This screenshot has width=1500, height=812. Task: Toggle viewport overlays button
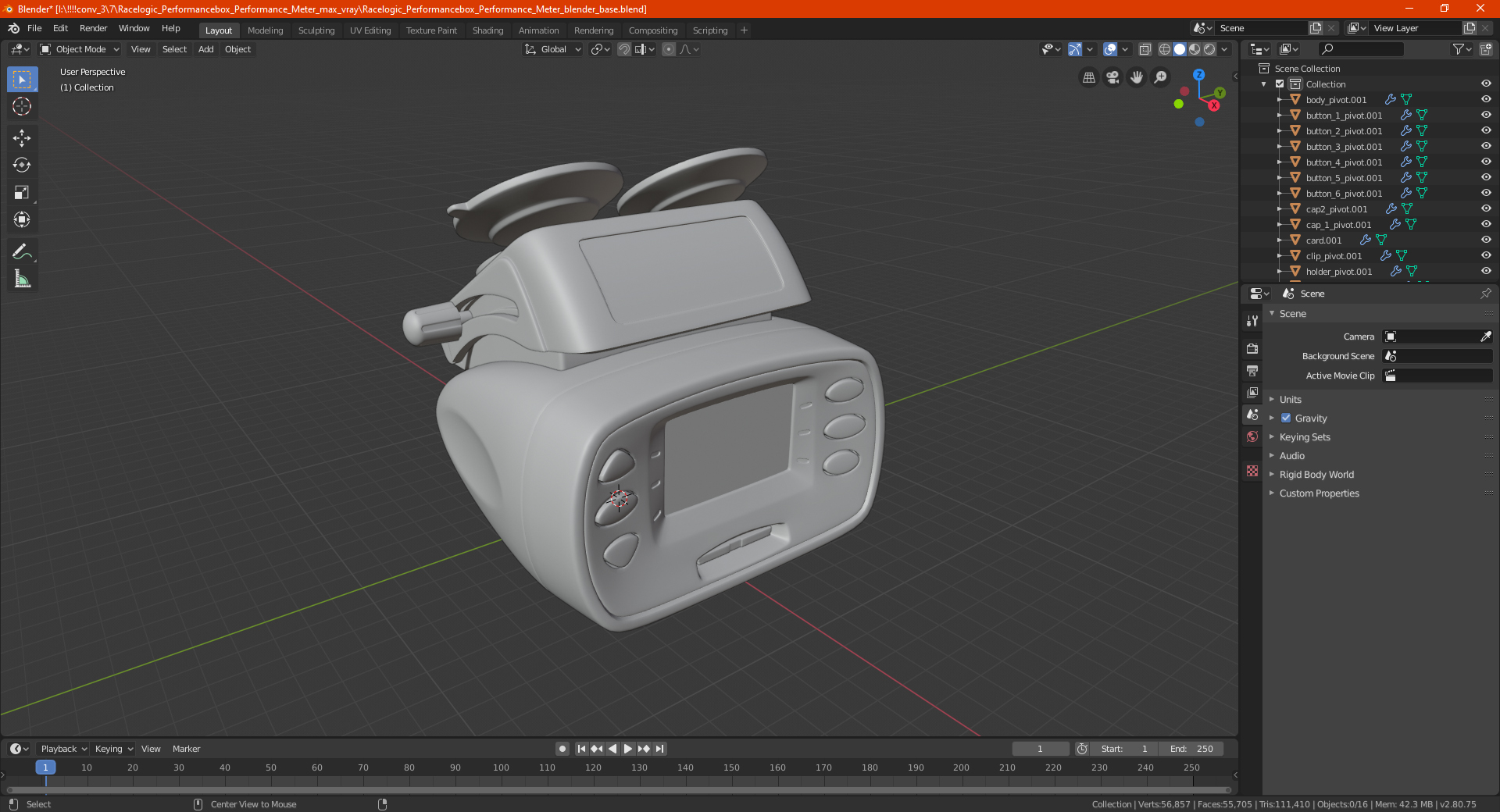pos(1109,49)
